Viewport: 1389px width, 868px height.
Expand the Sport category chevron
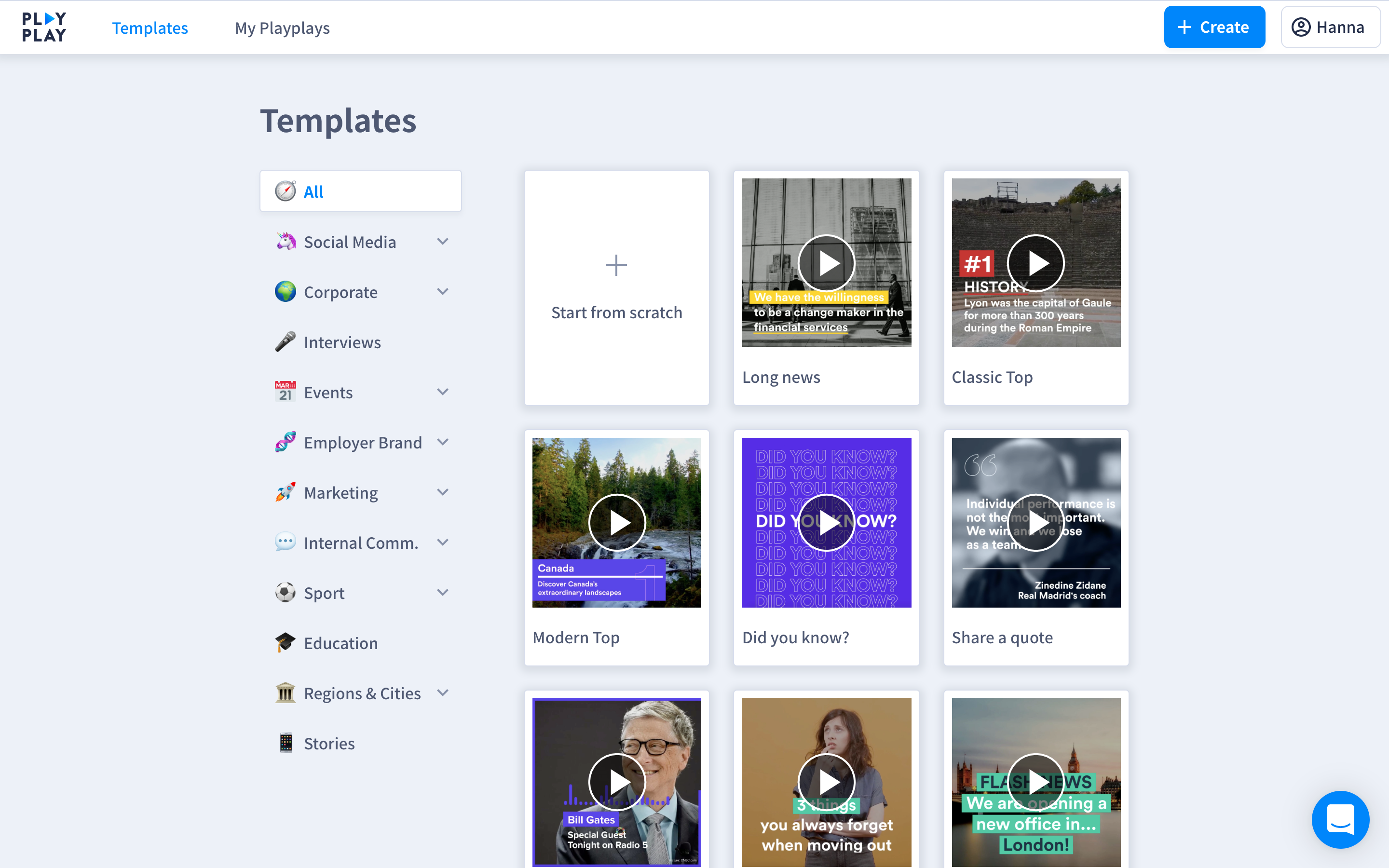443,593
